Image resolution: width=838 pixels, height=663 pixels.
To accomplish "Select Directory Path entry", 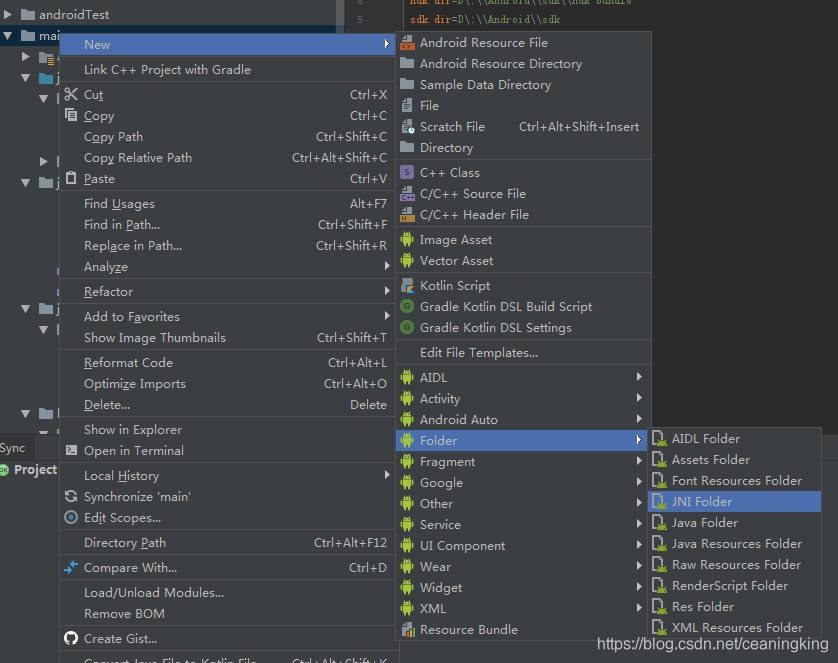I will point(227,543).
